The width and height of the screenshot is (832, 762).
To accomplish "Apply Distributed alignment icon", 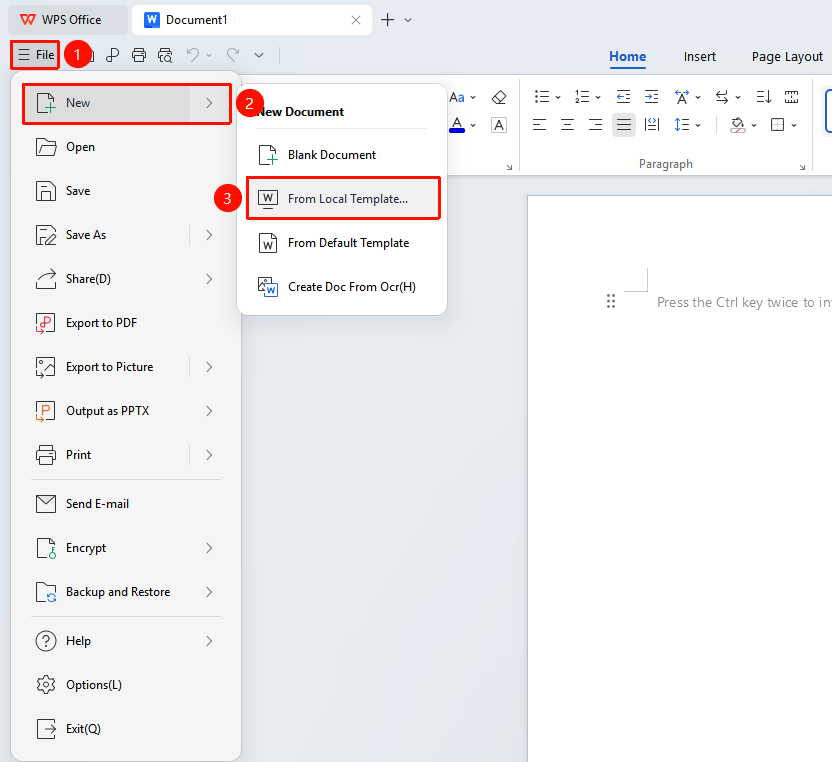I will point(652,125).
